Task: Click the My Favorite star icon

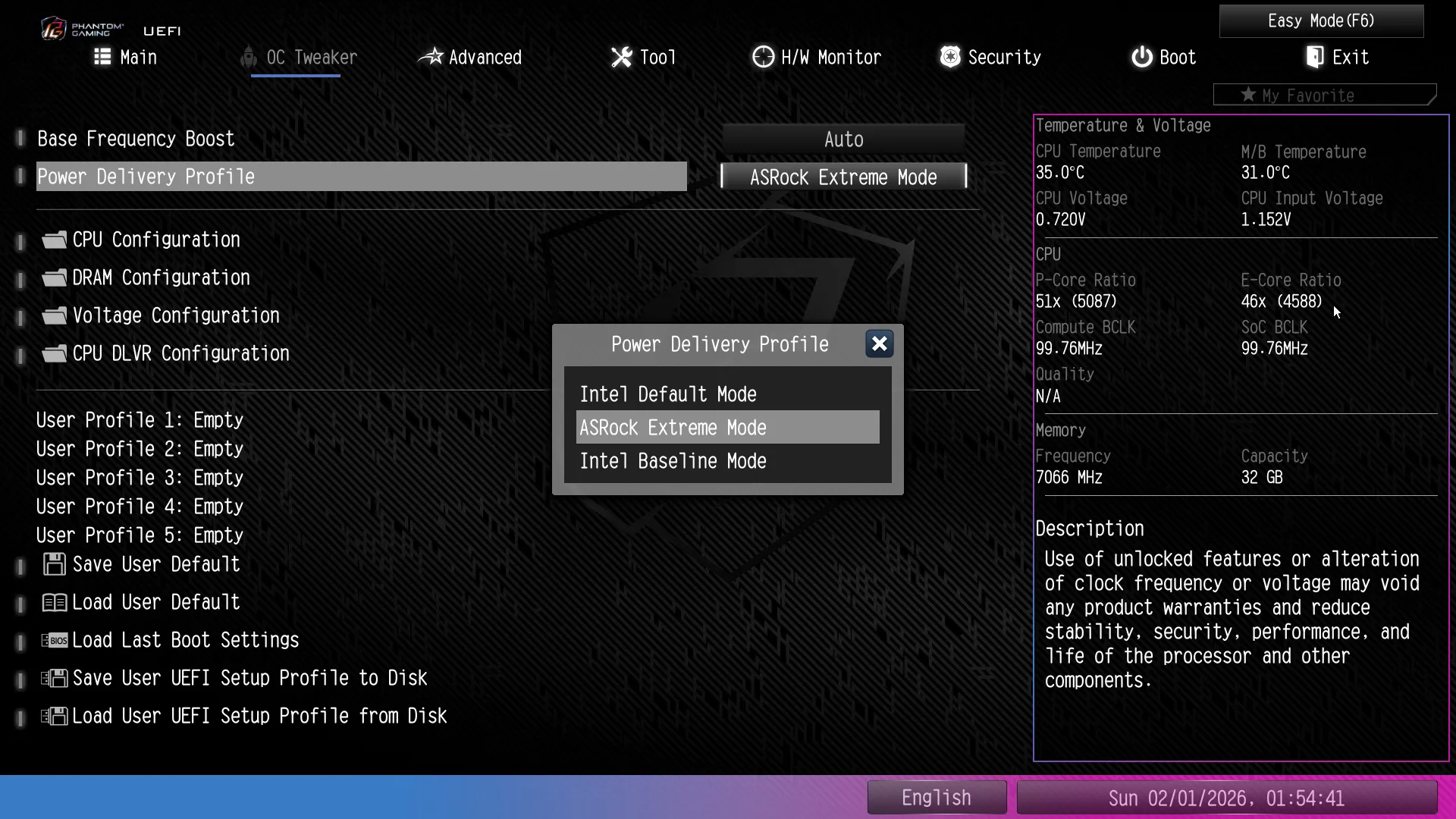Action: click(1248, 95)
